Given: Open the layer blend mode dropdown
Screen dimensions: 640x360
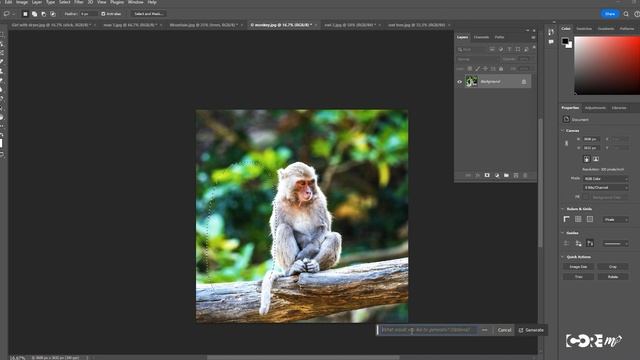Looking at the screenshot, I should click(477, 59).
